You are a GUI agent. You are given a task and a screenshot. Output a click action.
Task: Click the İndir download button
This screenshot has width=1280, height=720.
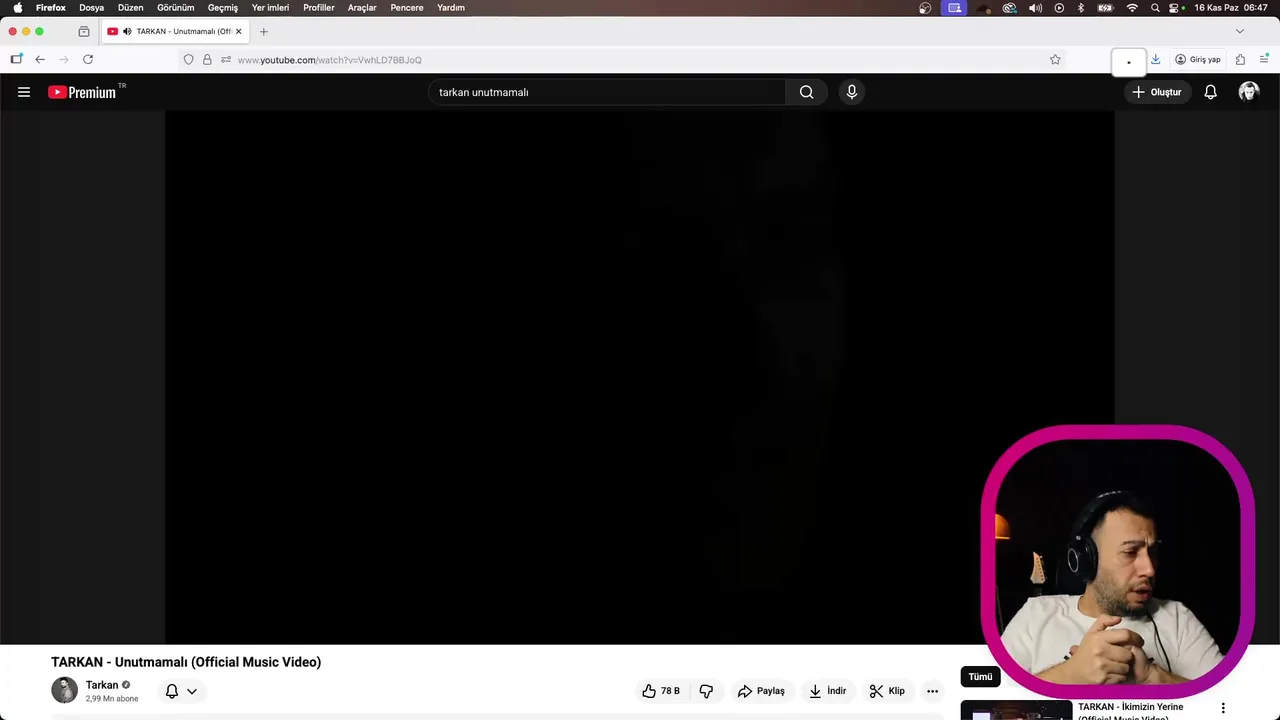(828, 691)
